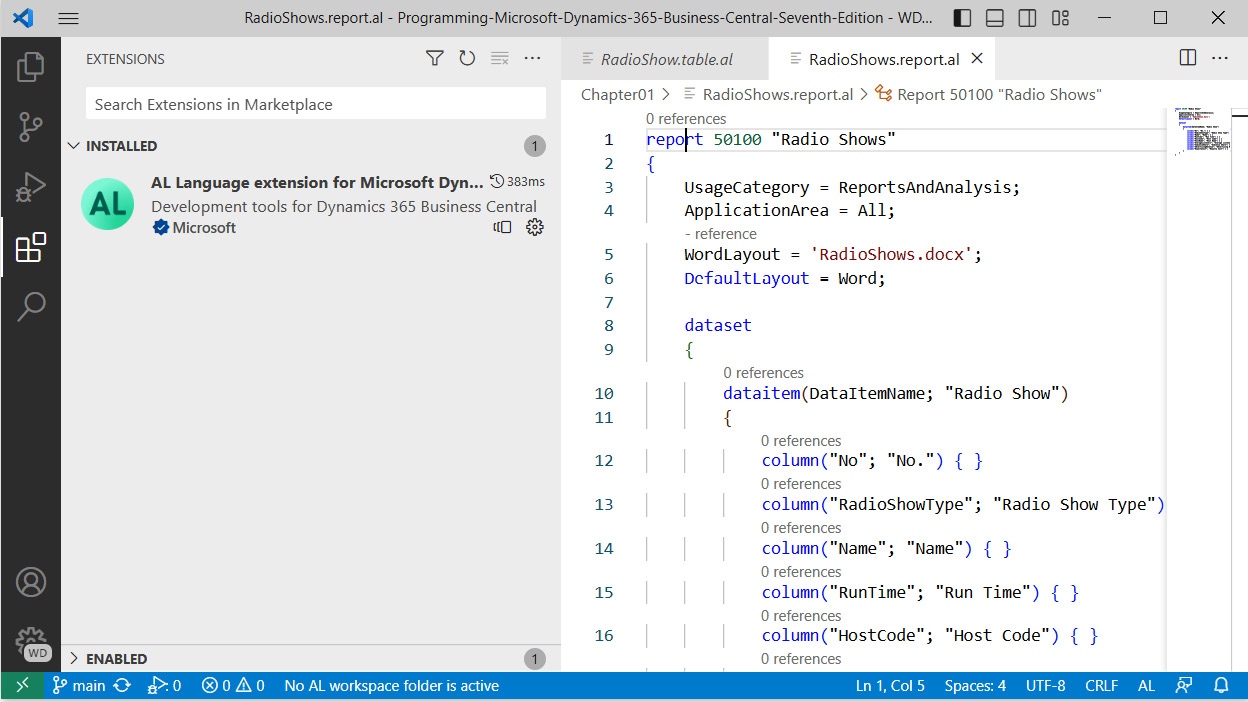Close the RadioShows.report.al tab
The width and height of the screenshot is (1248, 702).
pos(977,59)
